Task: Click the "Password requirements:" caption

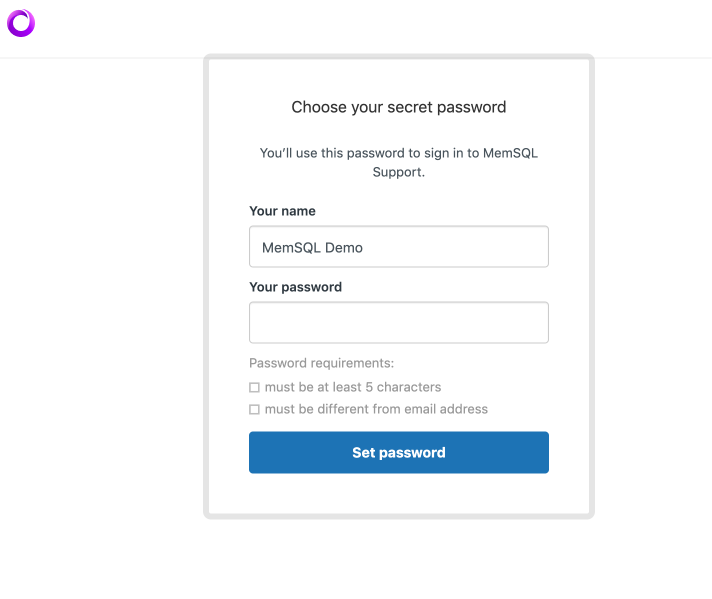Action: coord(321,363)
